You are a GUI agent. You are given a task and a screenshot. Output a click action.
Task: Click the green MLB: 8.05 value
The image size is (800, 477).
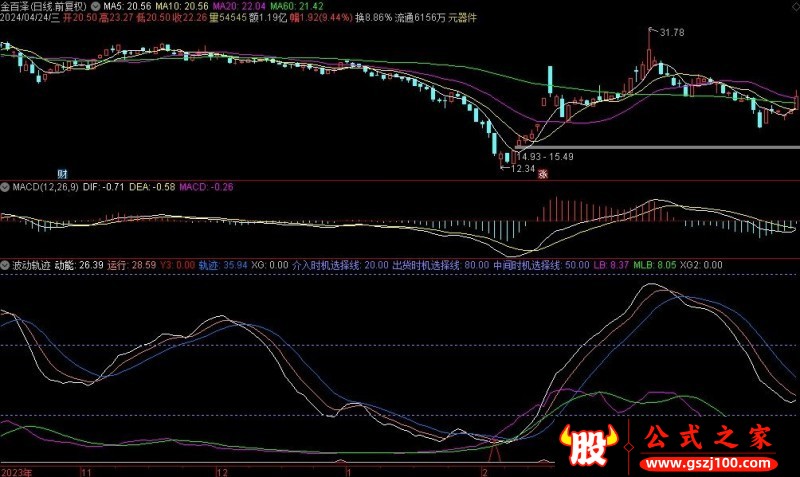[x=655, y=265]
